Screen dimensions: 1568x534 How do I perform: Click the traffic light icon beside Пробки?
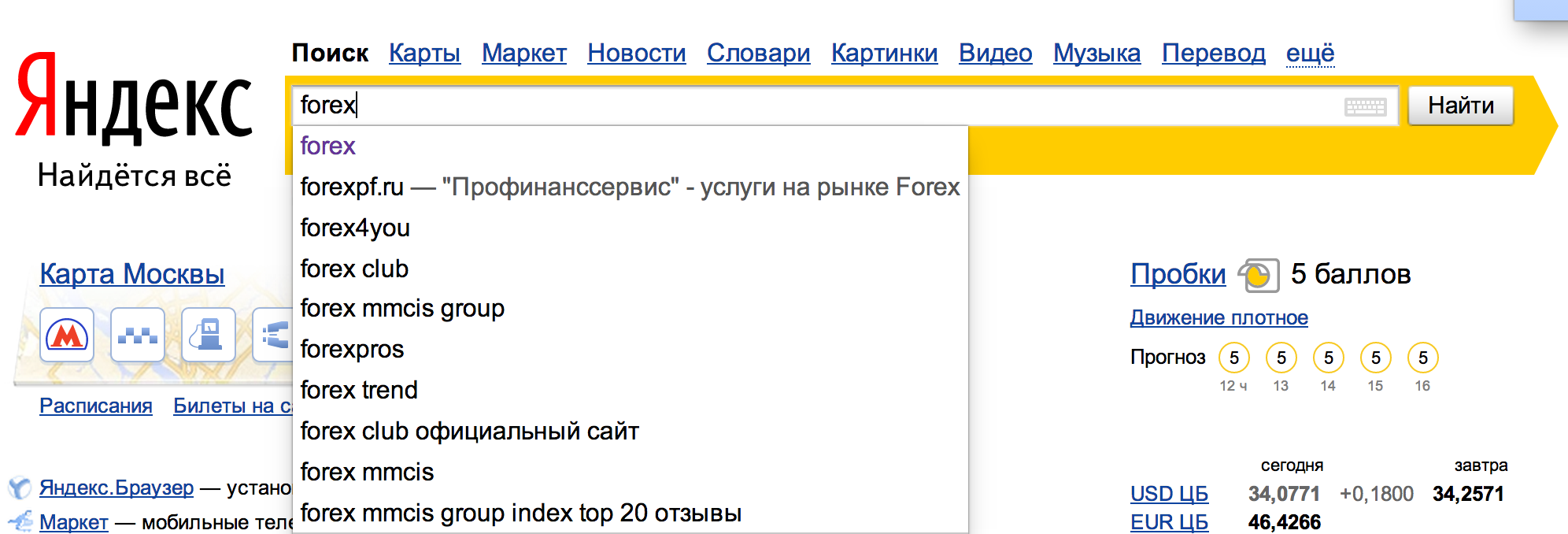1258,276
